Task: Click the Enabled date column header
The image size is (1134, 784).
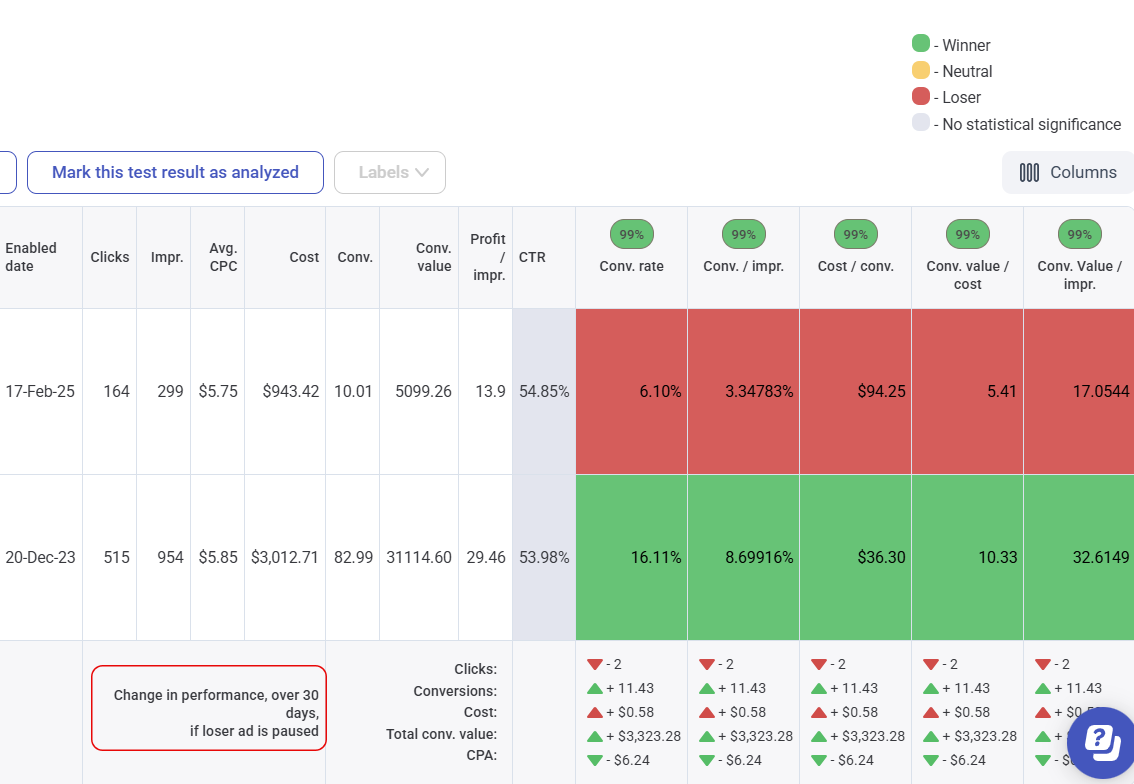Action: (x=31, y=257)
